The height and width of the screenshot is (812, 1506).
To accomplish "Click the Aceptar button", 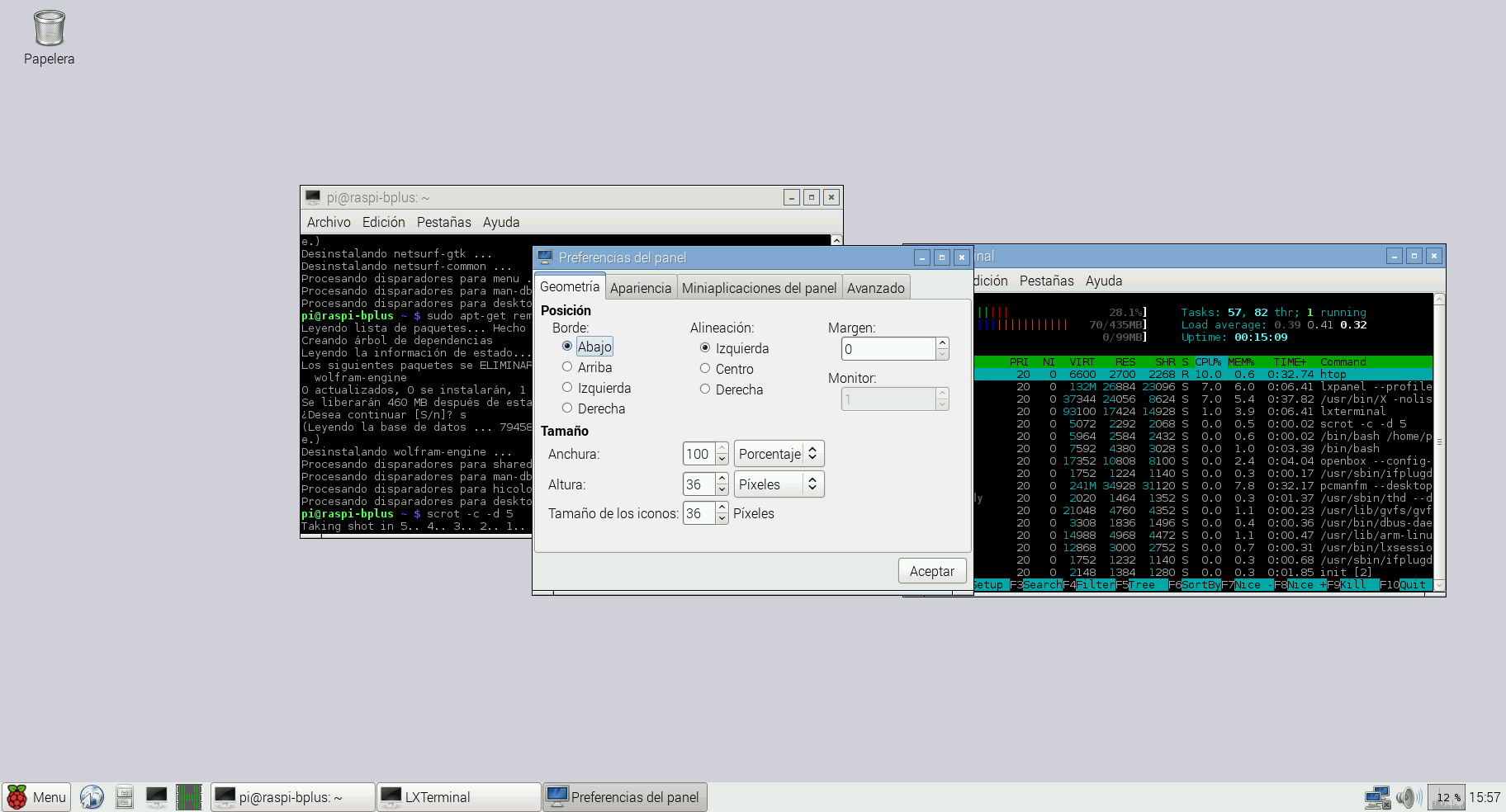I will click(931, 571).
